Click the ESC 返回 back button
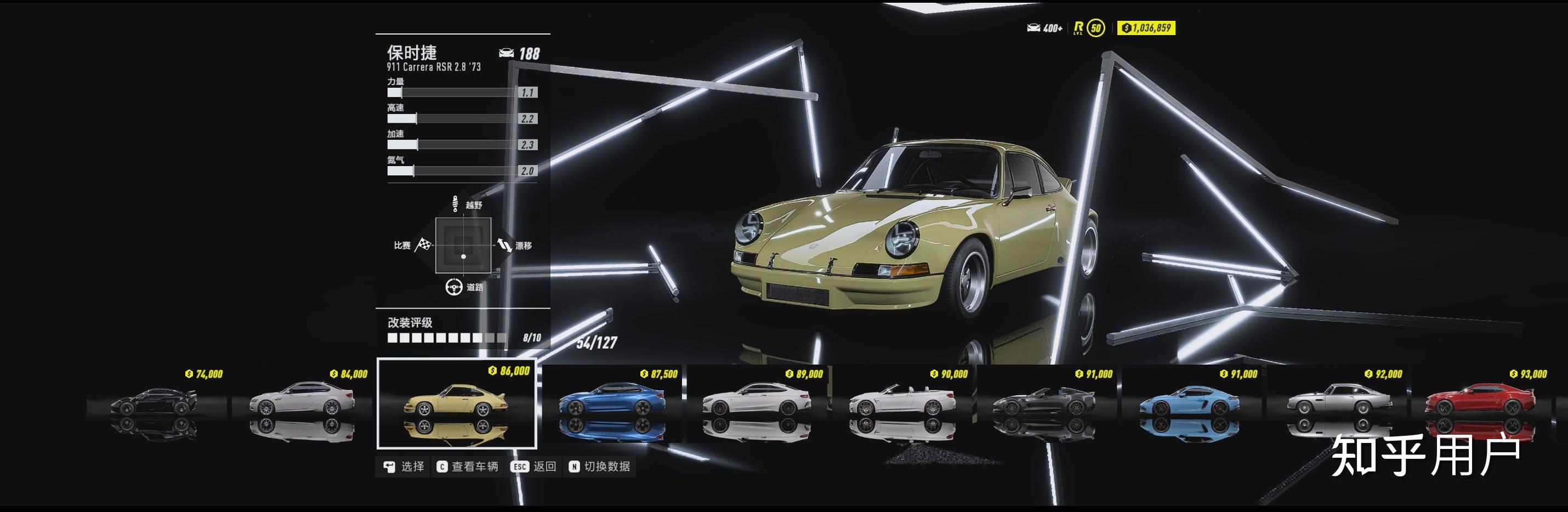Image resolution: width=1568 pixels, height=512 pixels. pos(534,467)
